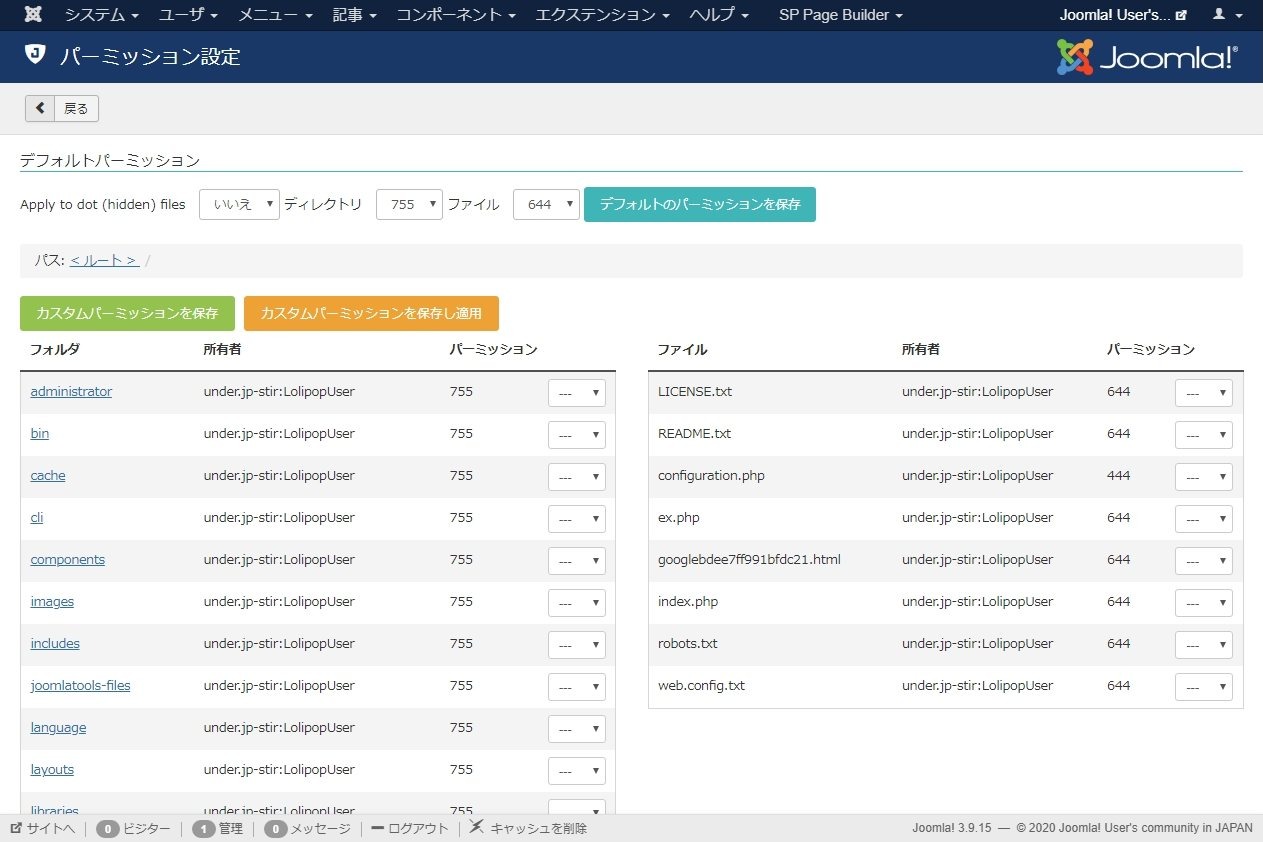Click the キャッシュを削除 icon in status bar
The width and height of the screenshot is (1263, 842).
click(x=477, y=827)
